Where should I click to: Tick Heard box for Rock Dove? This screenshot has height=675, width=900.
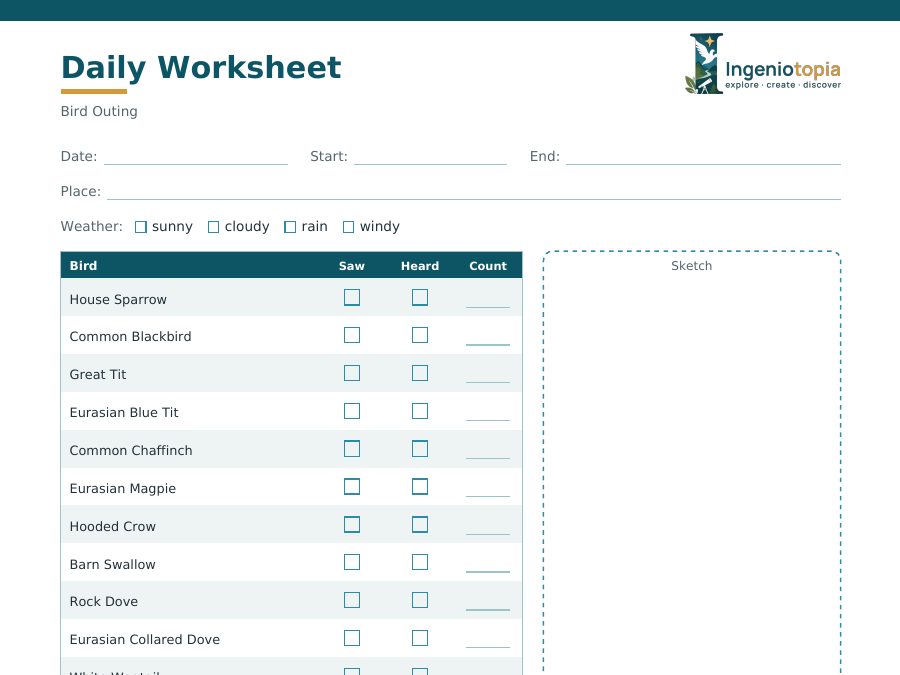420,600
